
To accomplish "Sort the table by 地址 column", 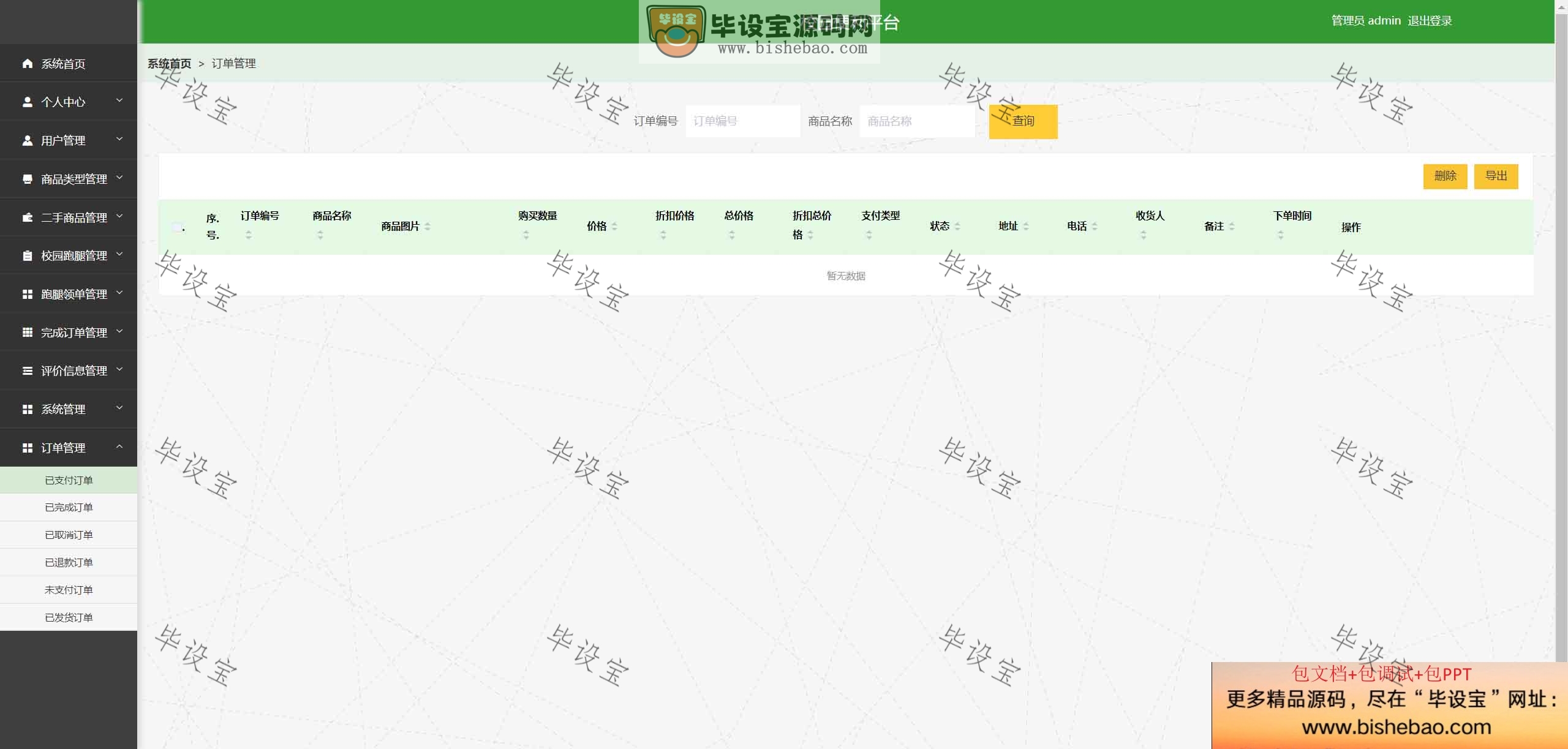I will [1025, 227].
